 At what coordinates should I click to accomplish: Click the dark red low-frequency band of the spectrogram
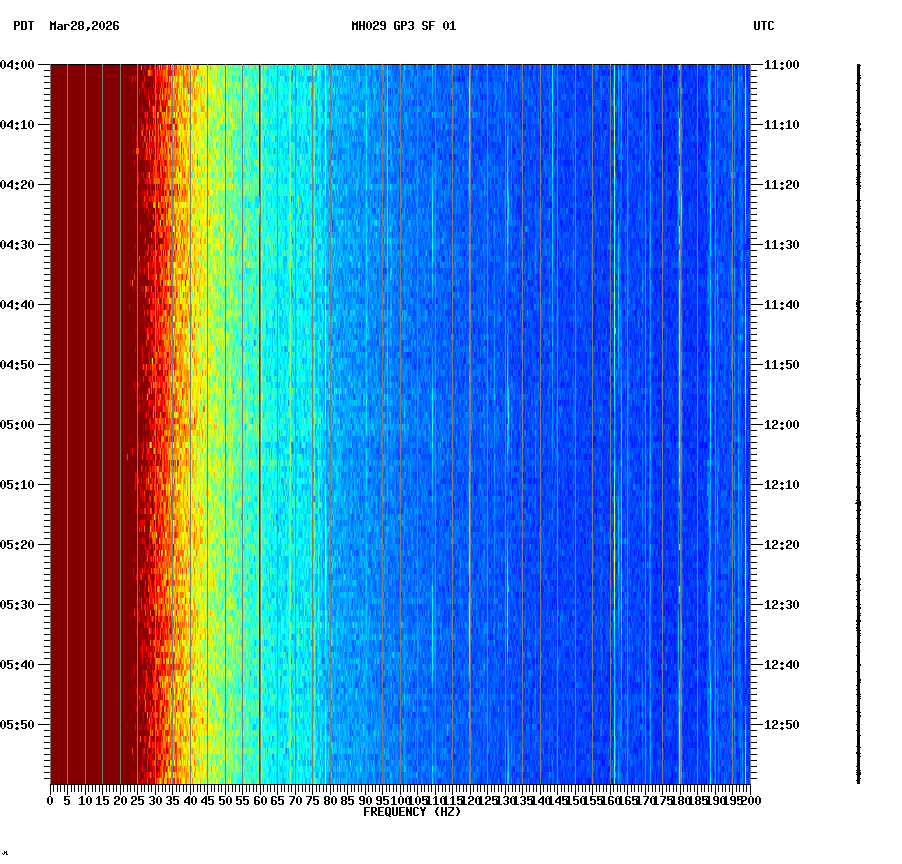pos(90,400)
